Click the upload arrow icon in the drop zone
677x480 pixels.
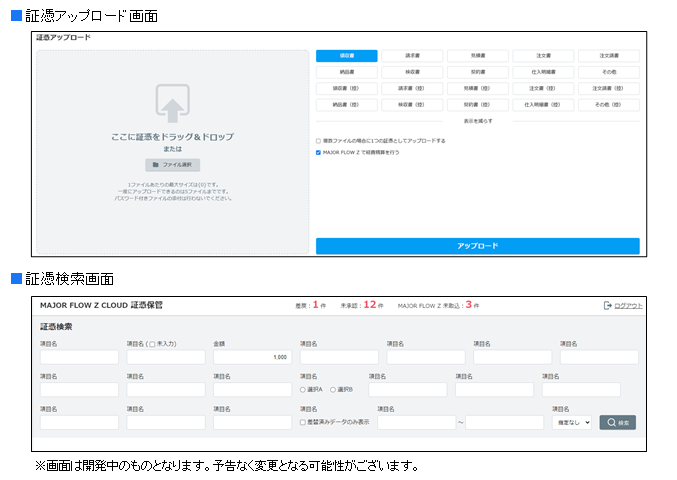coord(172,103)
